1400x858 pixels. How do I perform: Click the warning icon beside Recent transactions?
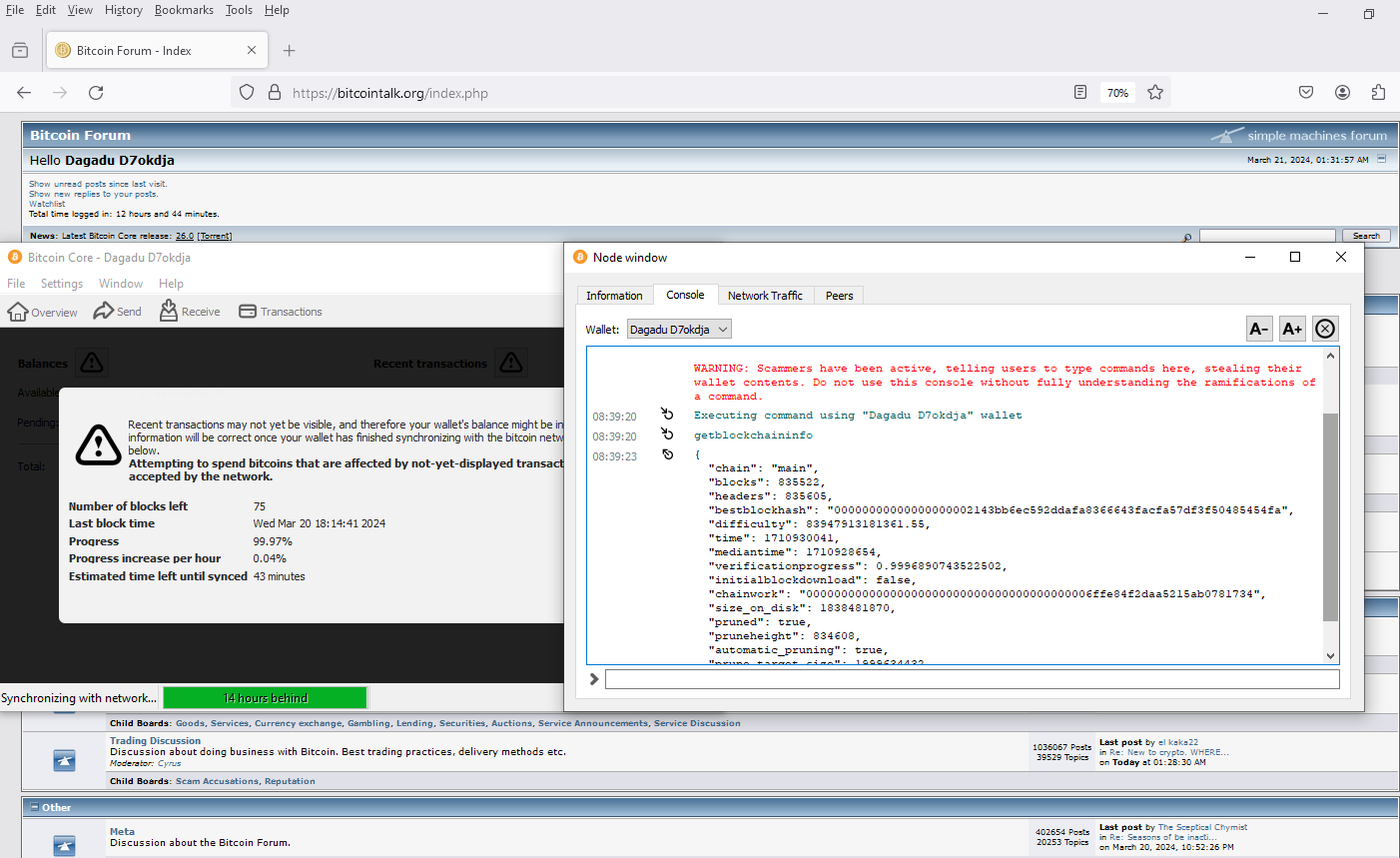pyautogui.click(x=511, y=363)
